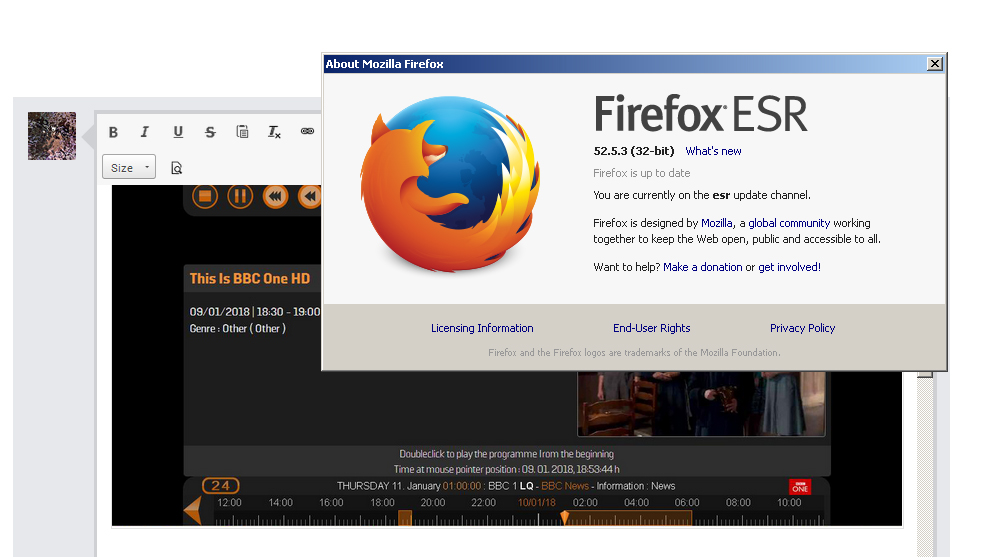Open Licensing Information link

click(x=482, y=328)
